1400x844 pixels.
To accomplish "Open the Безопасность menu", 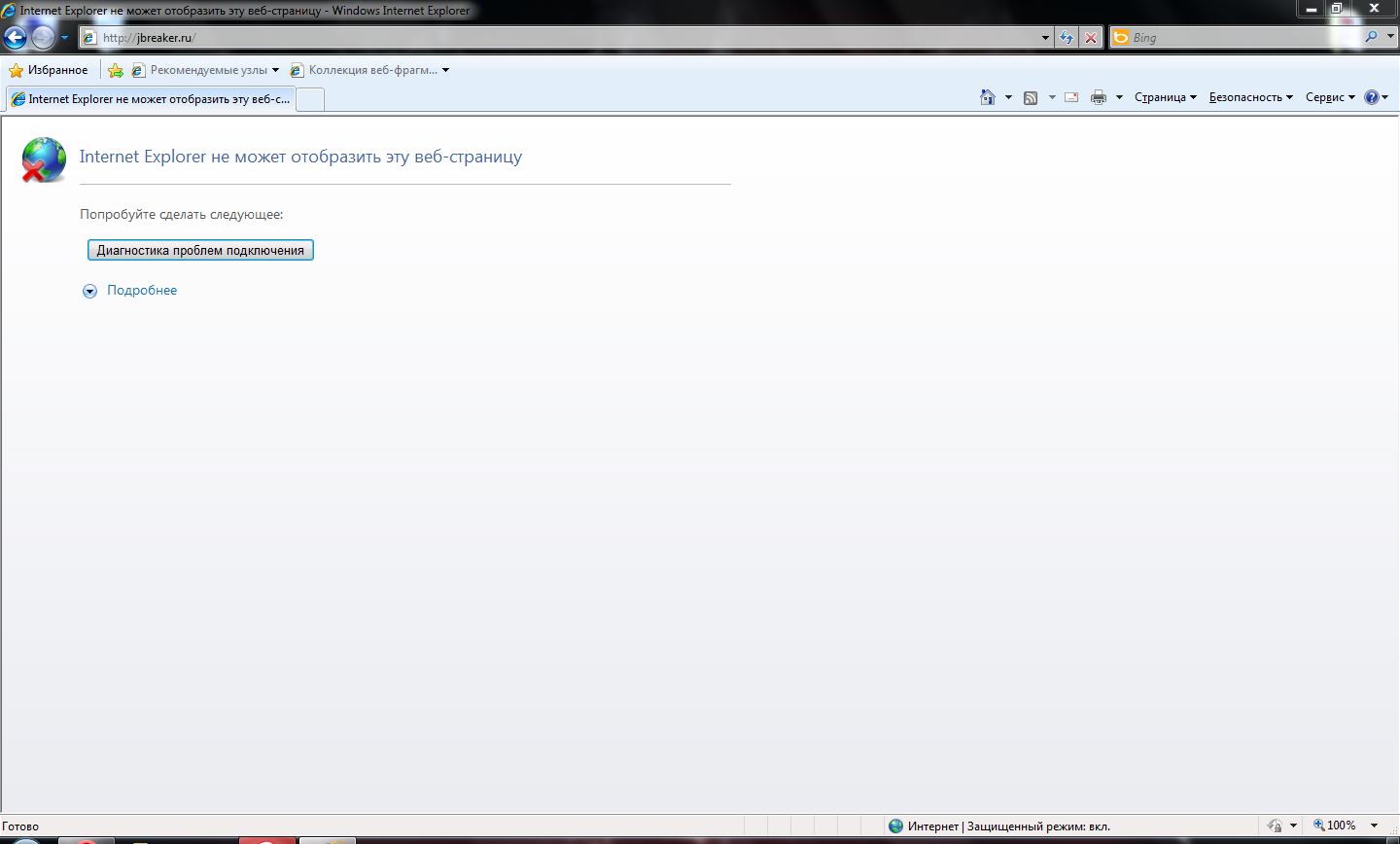I will [x=1250, y=97].
